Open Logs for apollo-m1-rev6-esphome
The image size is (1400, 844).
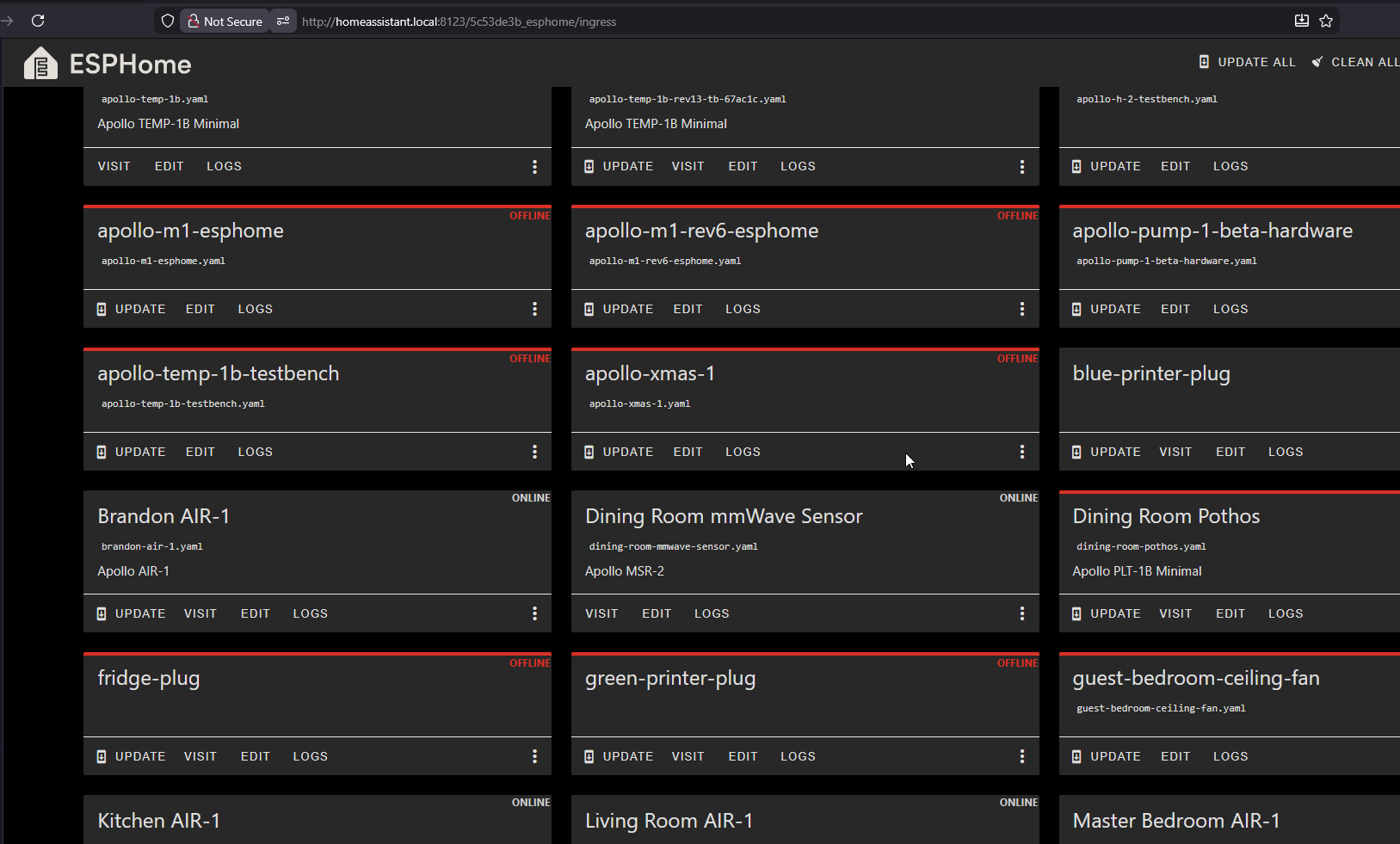pyautogui.click(x=743, y=309)
